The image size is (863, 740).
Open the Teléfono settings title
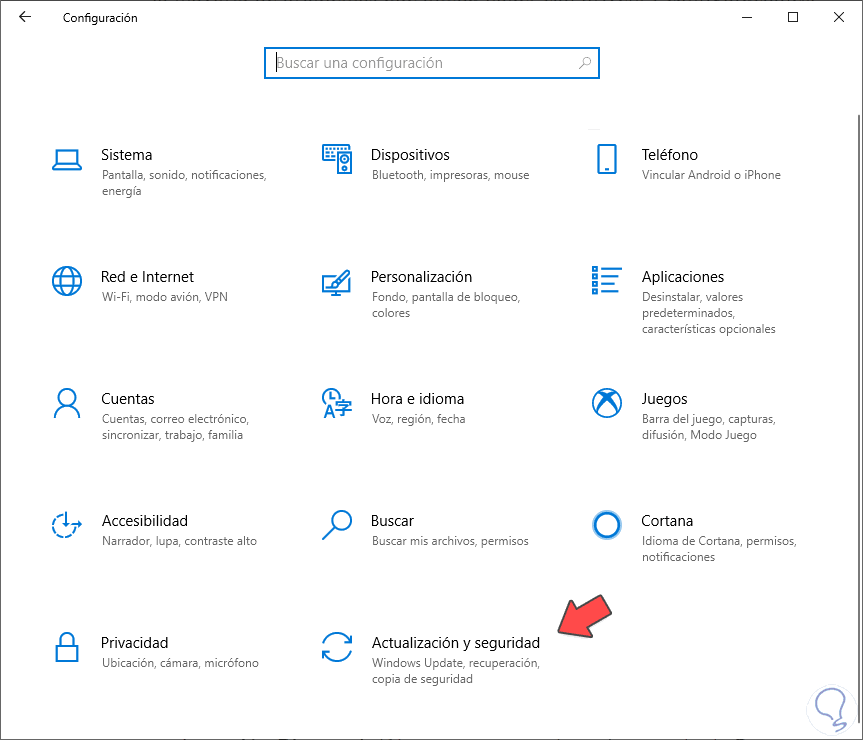(x=669, y=155)
